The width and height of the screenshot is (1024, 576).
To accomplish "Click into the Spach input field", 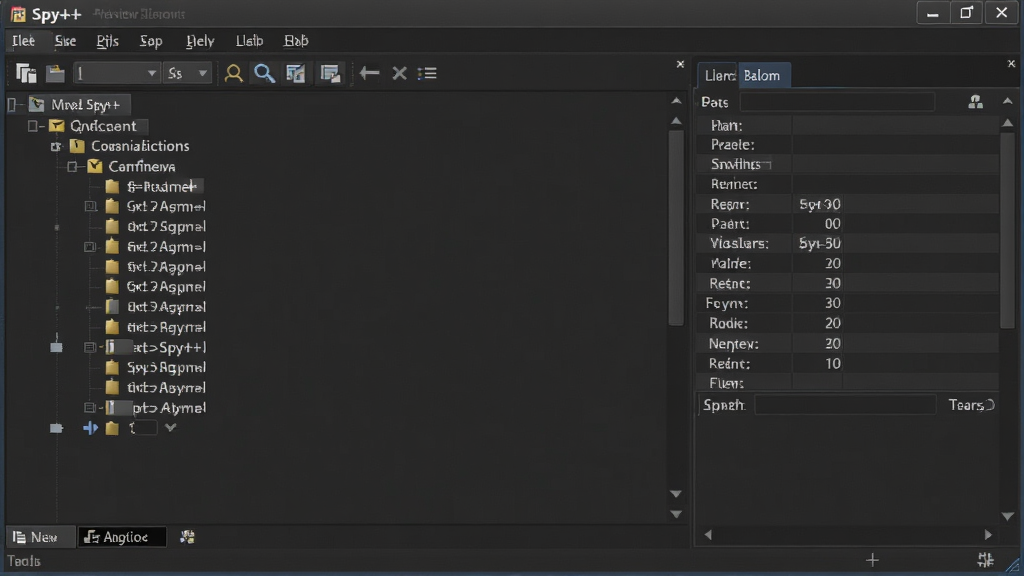I will pyautogui.click(x=845, y=405).
